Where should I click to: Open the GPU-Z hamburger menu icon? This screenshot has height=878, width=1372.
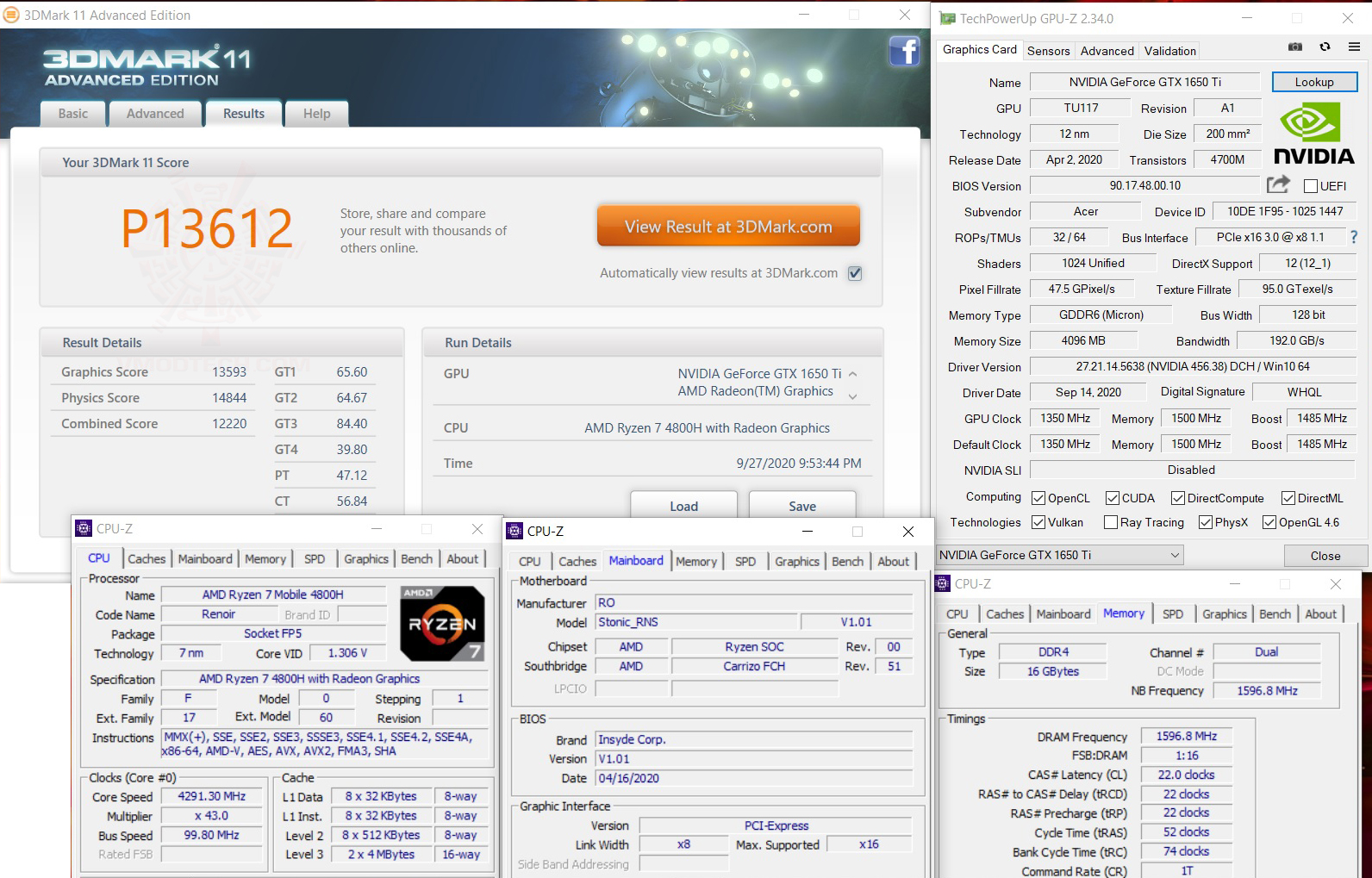click(x=1354, y=47)
